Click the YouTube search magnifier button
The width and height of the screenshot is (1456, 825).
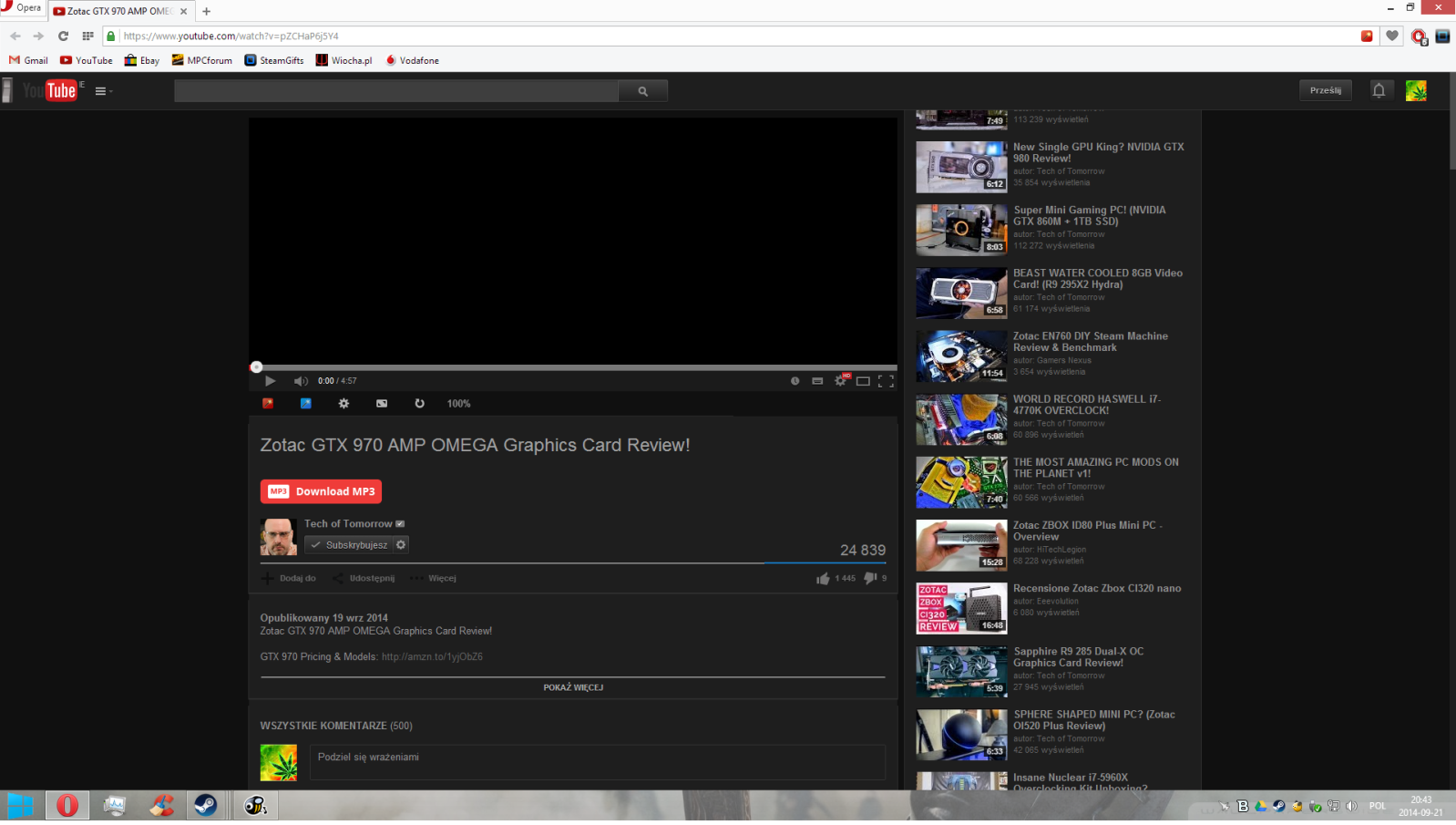pyautogui.click(x=643, y=91)
